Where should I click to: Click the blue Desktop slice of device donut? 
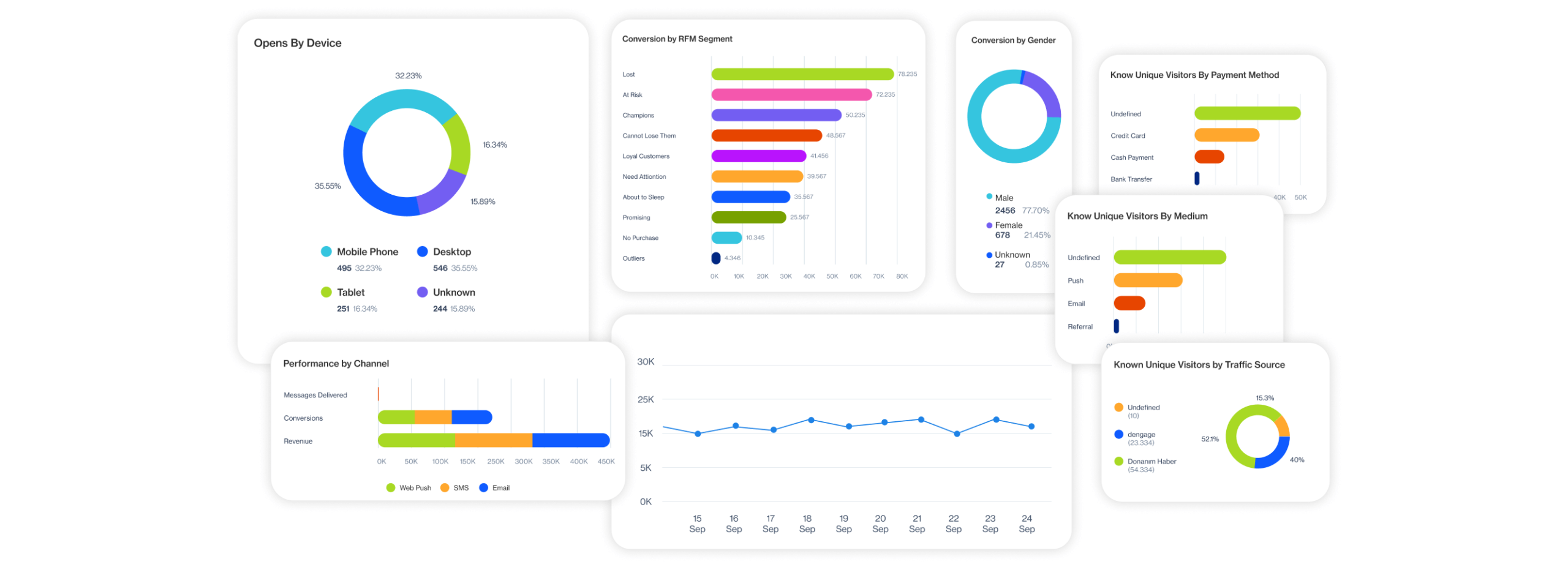point(363,178)
